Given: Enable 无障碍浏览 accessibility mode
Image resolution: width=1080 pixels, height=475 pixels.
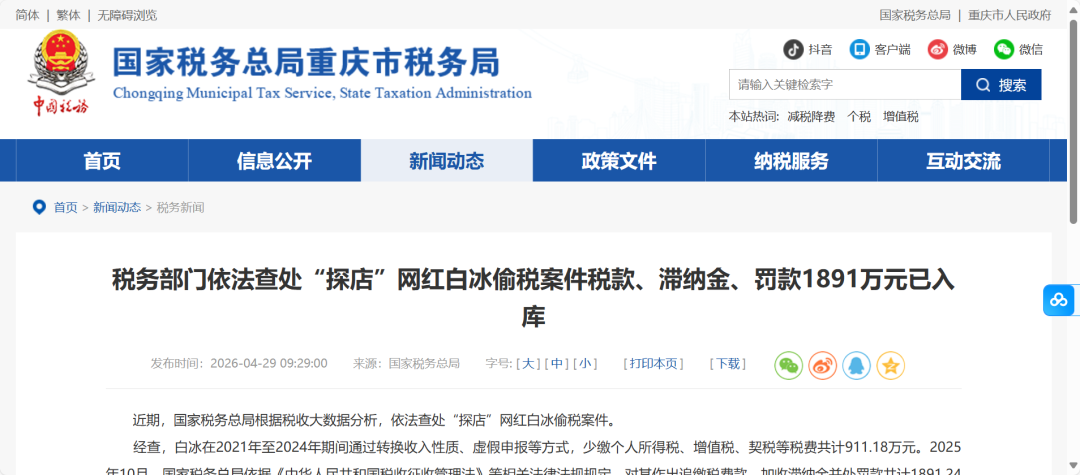Looking at the screenshot, I should [x=127, y=15].
